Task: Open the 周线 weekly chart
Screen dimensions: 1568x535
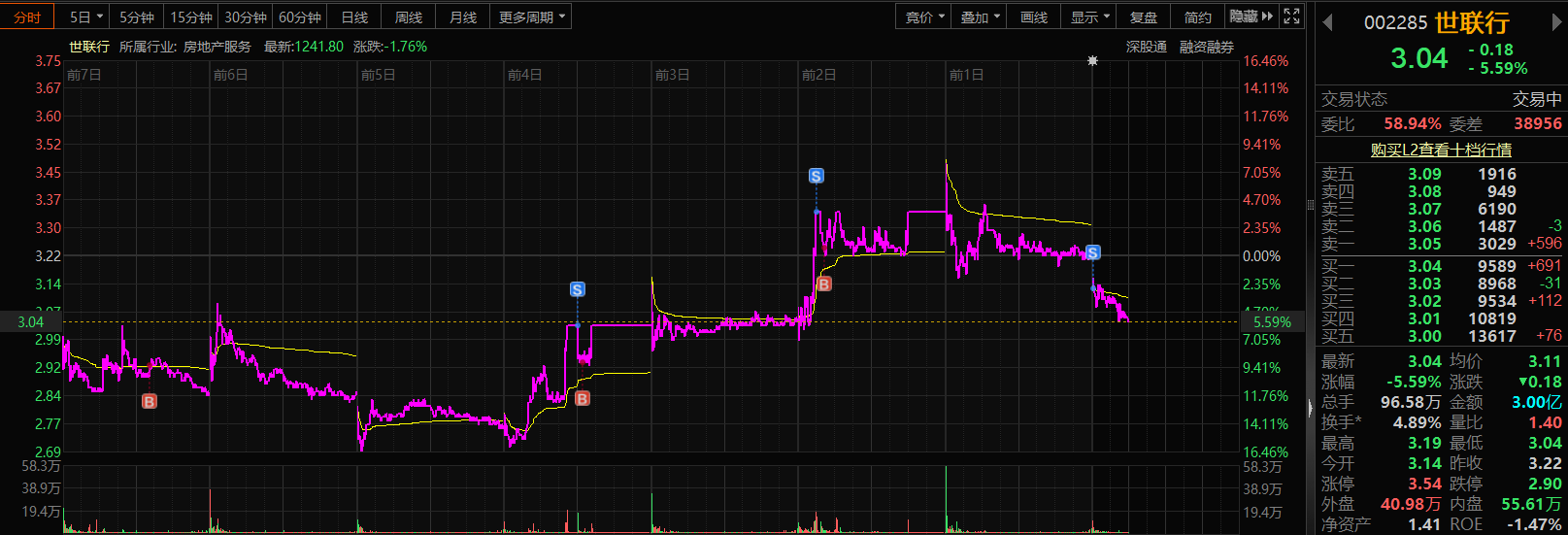Action: (409, 17)
